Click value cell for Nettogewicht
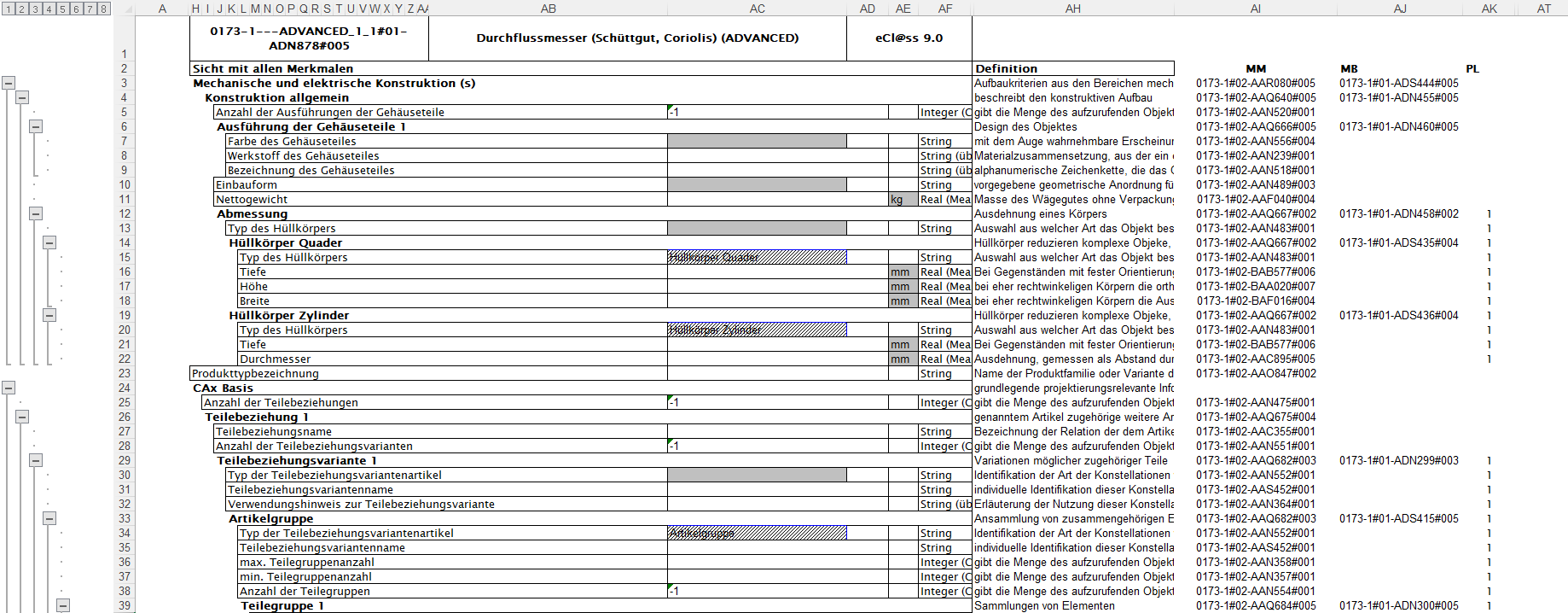Viewport: 1568px width, 613px height. 777,199
